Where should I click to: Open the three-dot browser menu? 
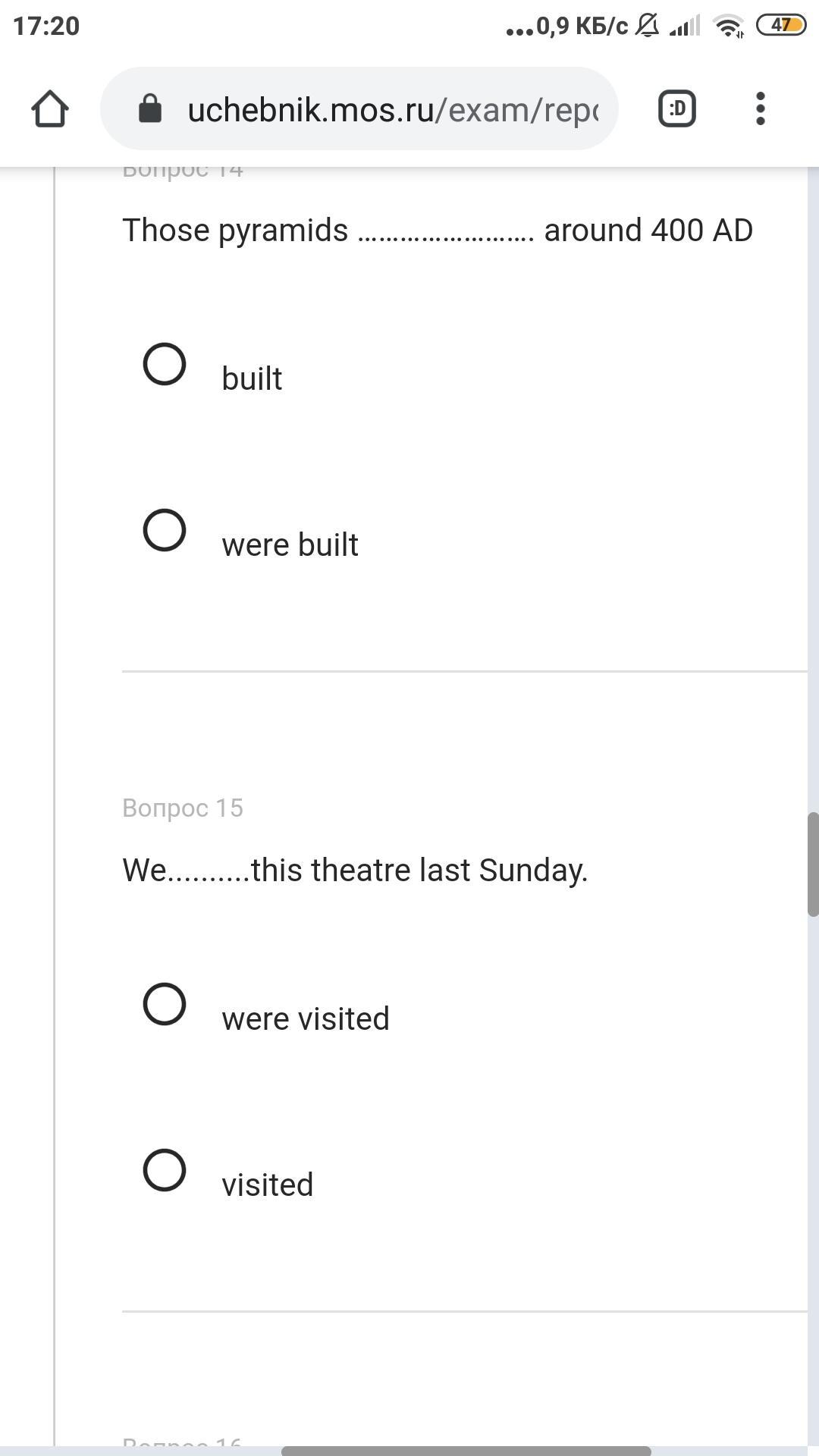[760, 108]
